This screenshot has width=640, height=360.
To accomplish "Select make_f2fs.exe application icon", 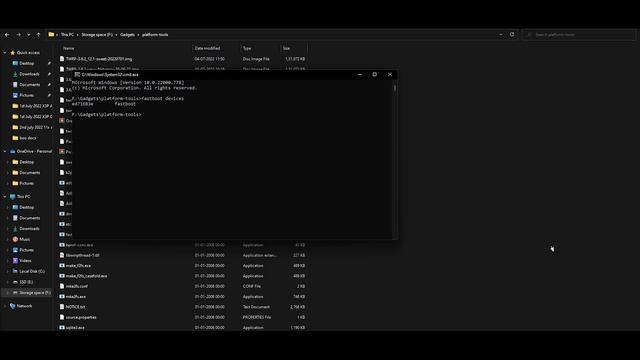I will [62, 265].
